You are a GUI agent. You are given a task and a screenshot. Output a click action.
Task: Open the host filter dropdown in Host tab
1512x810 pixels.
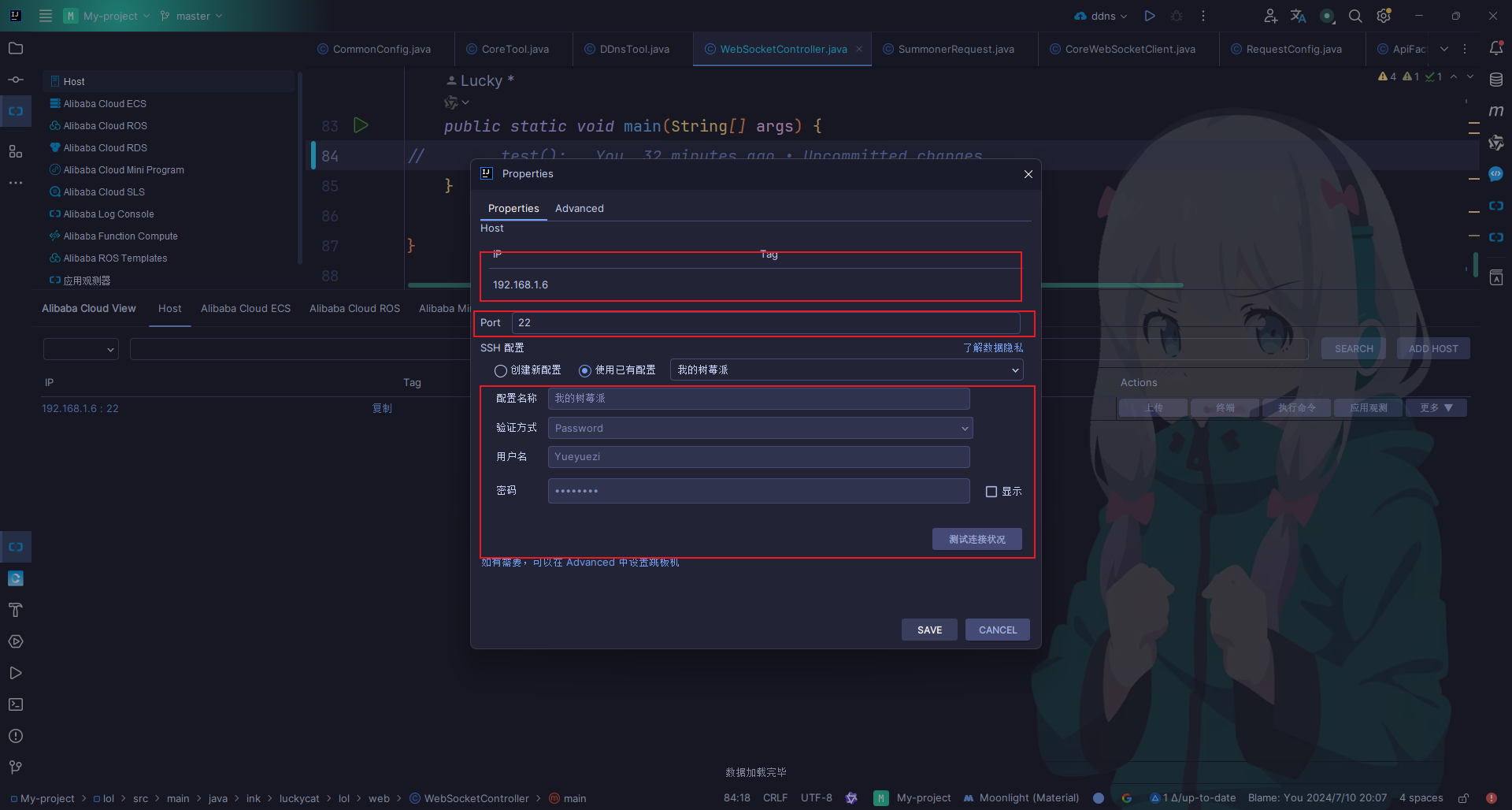tap(81, 349)
